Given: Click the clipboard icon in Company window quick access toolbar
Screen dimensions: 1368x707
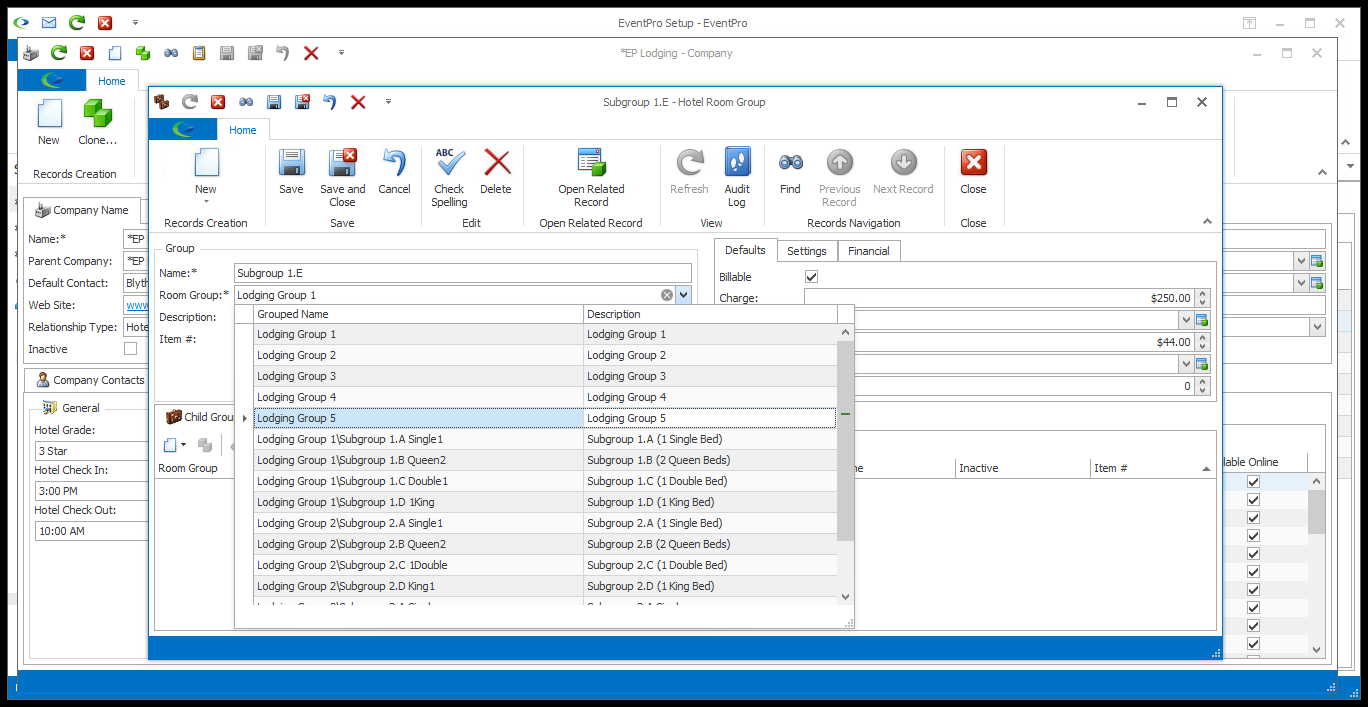Looking at the screenshot, I should [199, 53].
